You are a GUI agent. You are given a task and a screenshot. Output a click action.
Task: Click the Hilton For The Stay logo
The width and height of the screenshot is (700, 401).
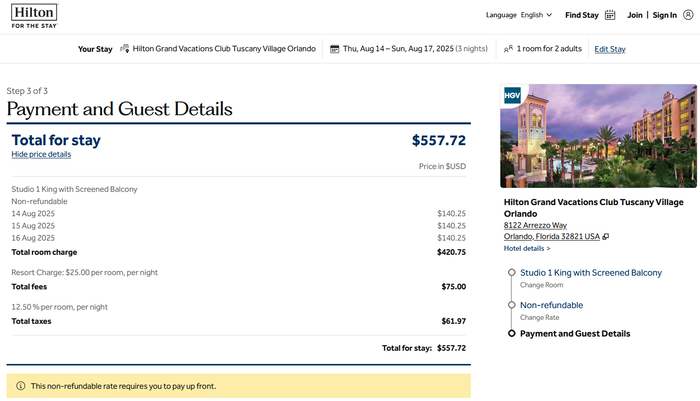[35, 16]
